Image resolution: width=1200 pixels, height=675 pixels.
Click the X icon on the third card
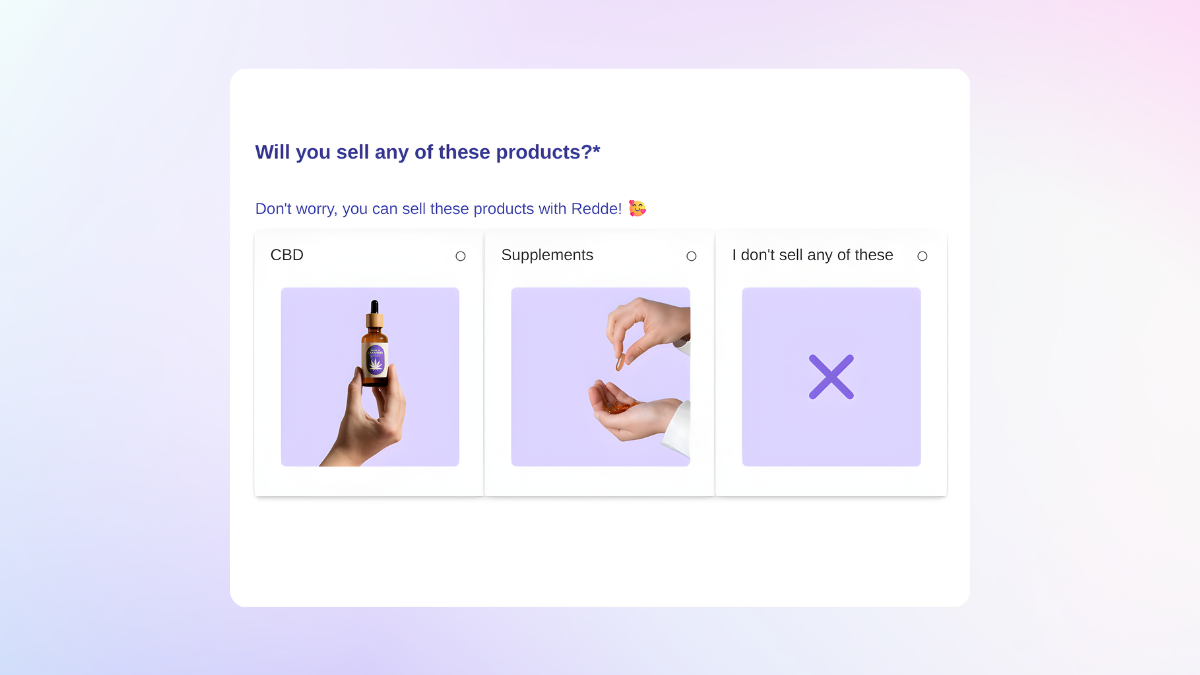coord(831,377)
